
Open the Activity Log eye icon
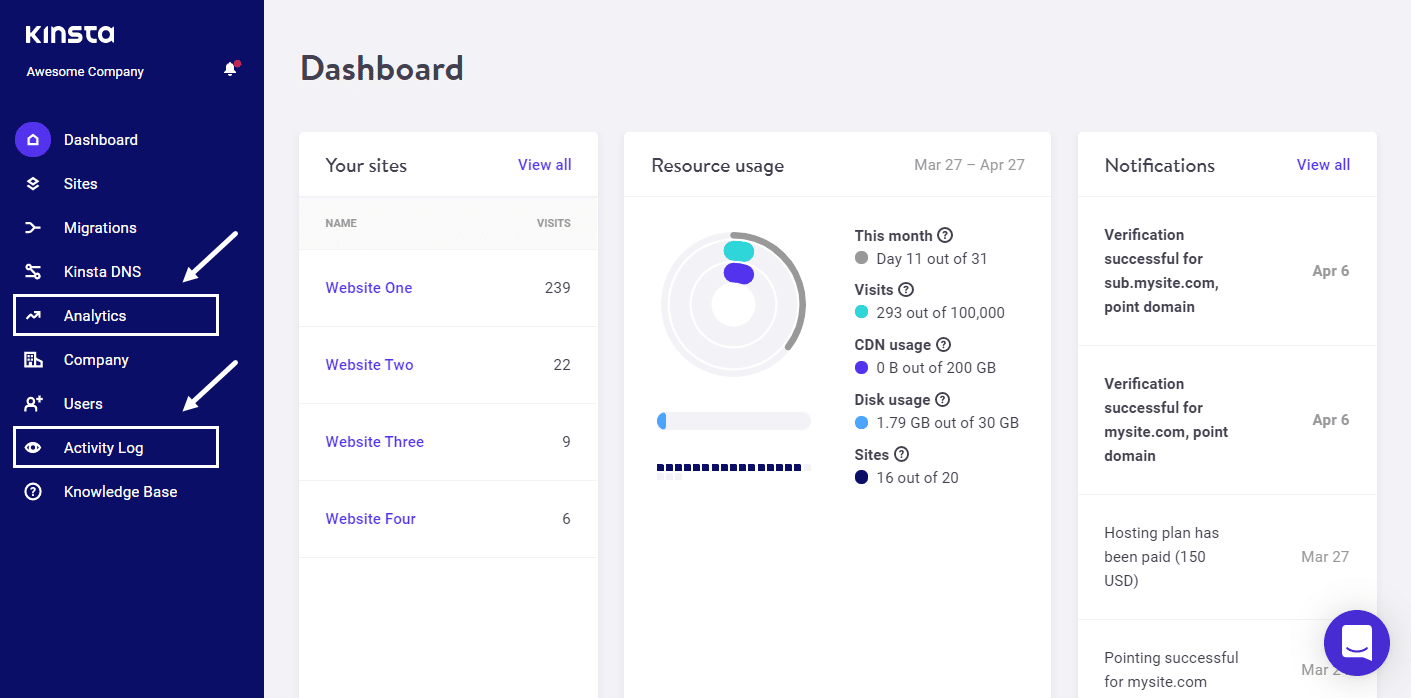coord(33,447)
